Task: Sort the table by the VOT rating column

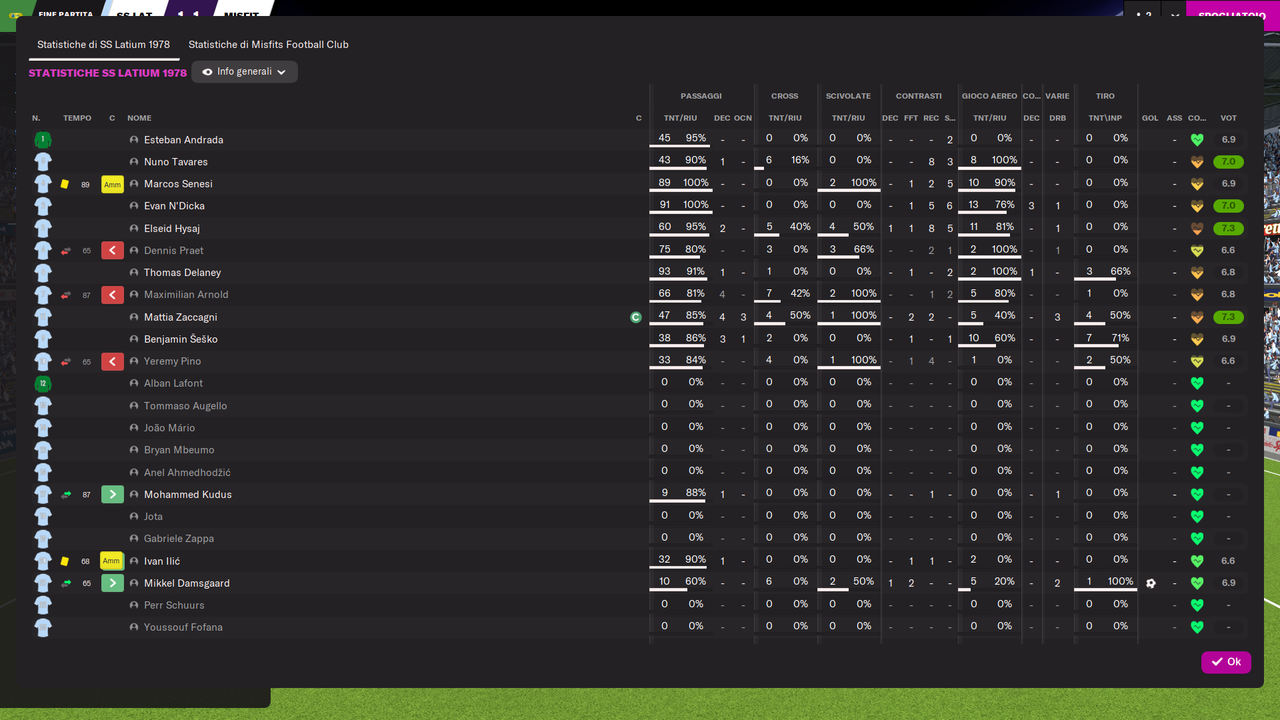Action: coord(1228,118)
